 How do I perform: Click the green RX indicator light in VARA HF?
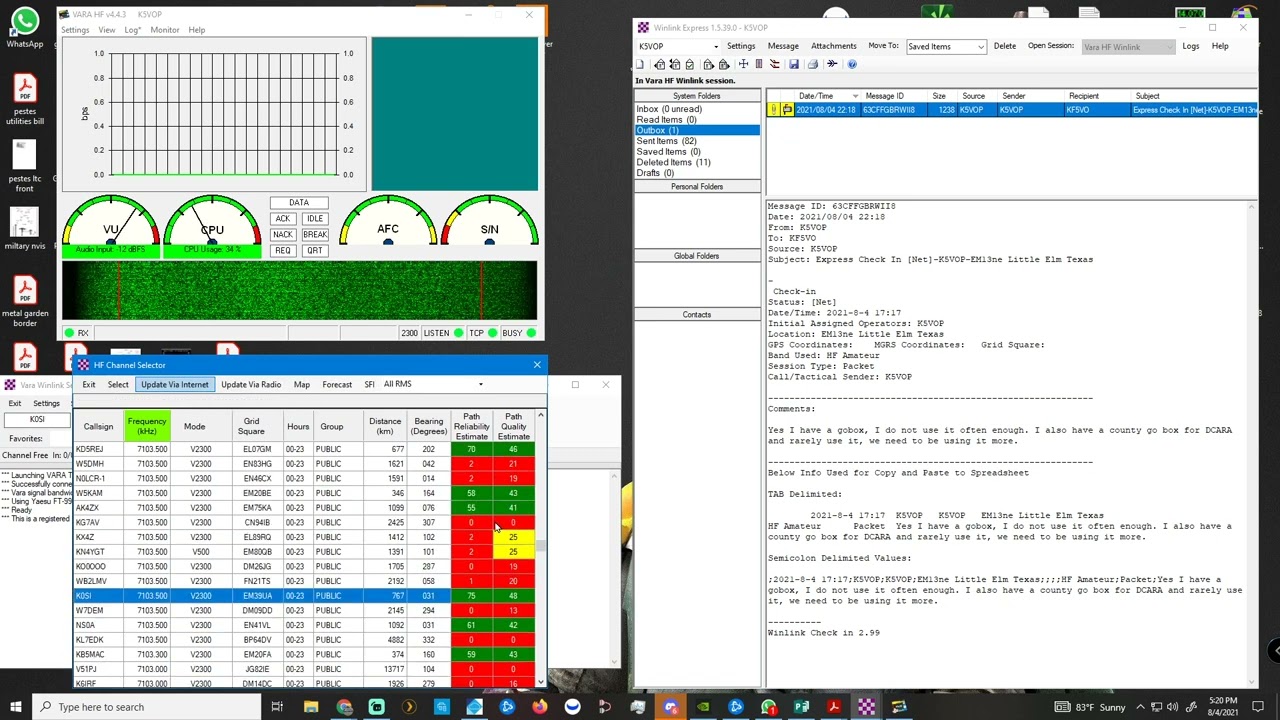click(69, 333)
